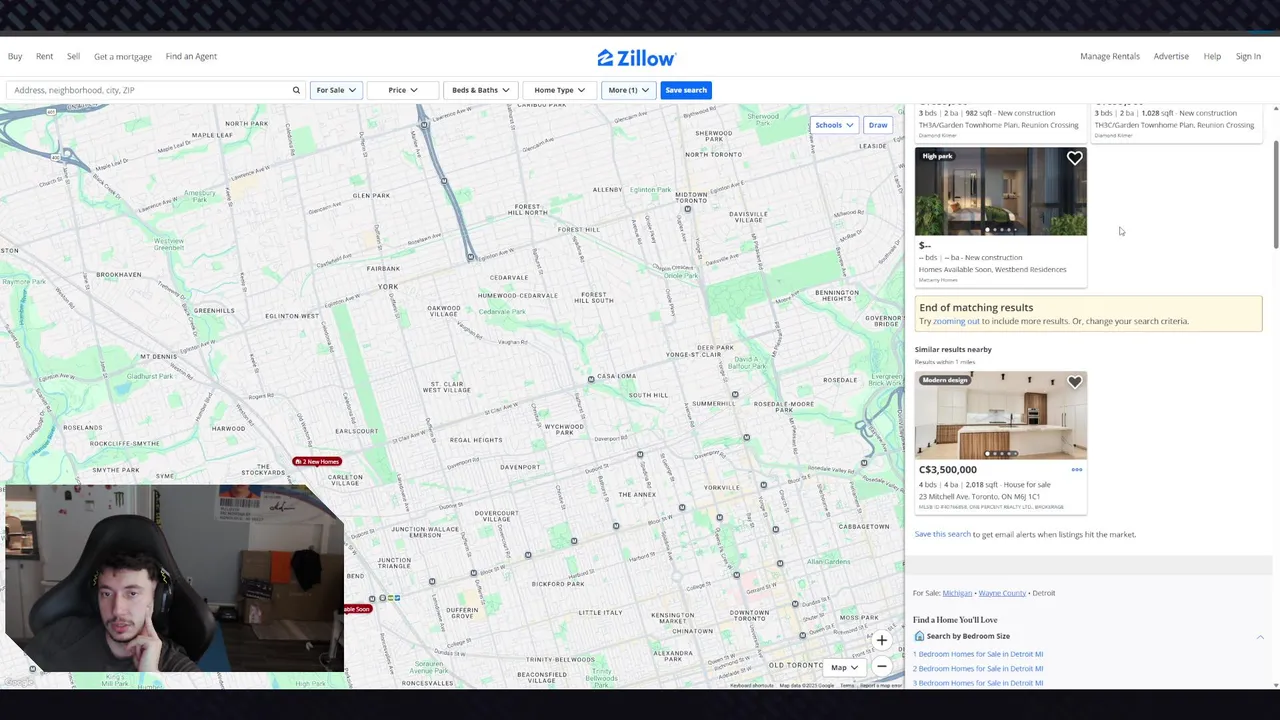Click the 'zooming out' link

(x=956, y=321)
